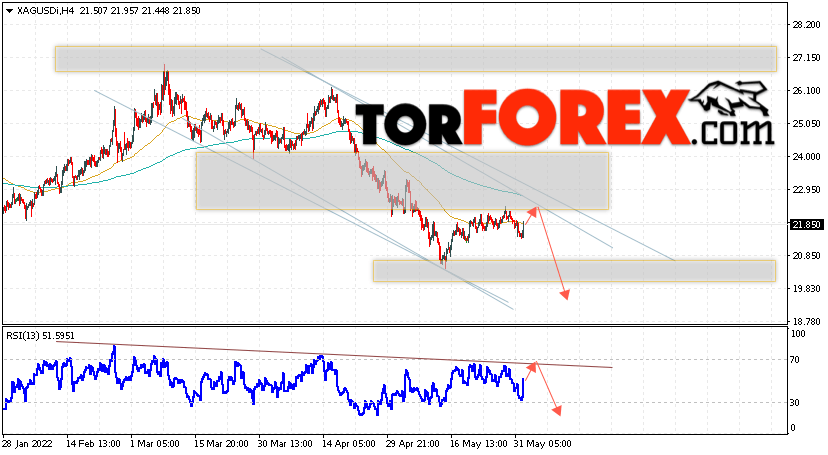Click the 19.830 price axis value
The height and width of the screenshot is (455, 828).
(806, 289)
